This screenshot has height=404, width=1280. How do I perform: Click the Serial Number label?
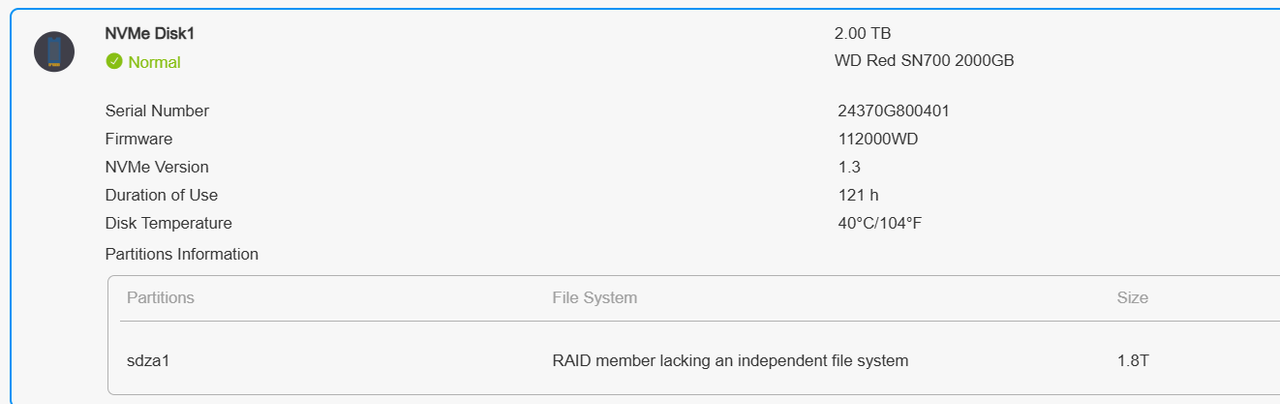[x=157, y=111]
